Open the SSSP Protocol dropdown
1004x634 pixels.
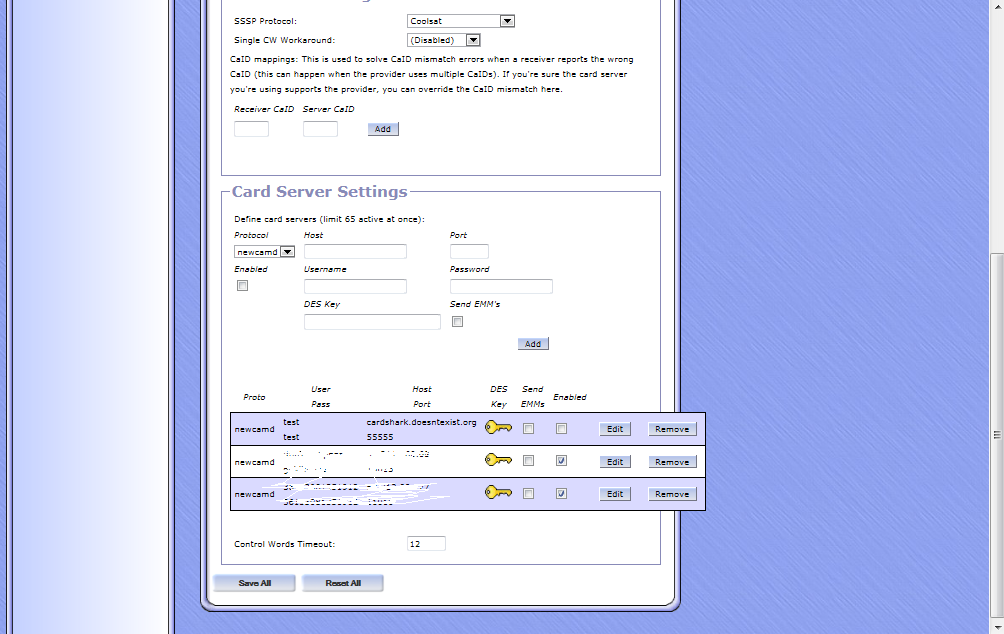click(x=461, y=21)
